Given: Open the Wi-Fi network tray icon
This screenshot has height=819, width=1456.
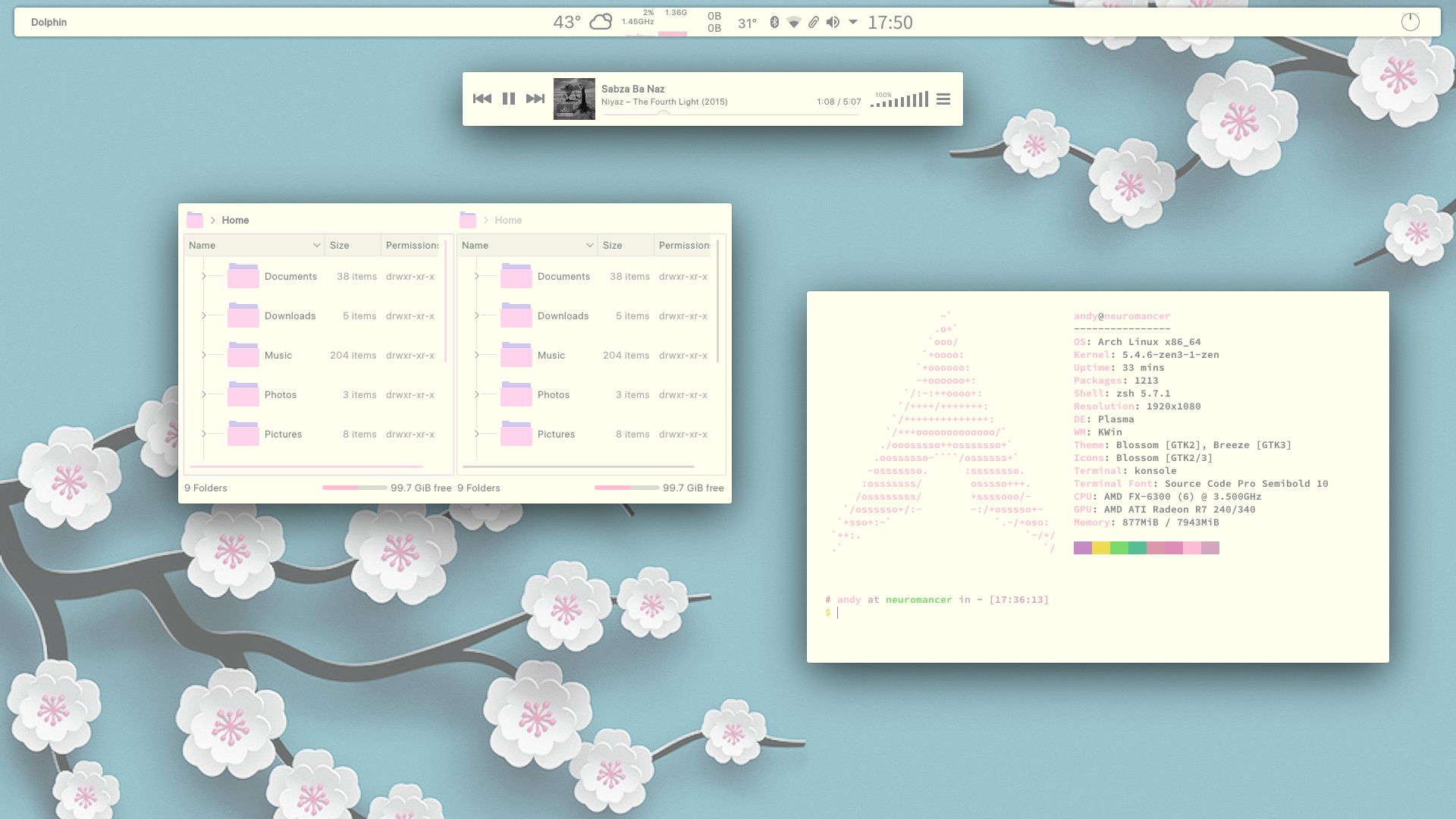Looking at the screenshot, I should [x=793, y=22].
